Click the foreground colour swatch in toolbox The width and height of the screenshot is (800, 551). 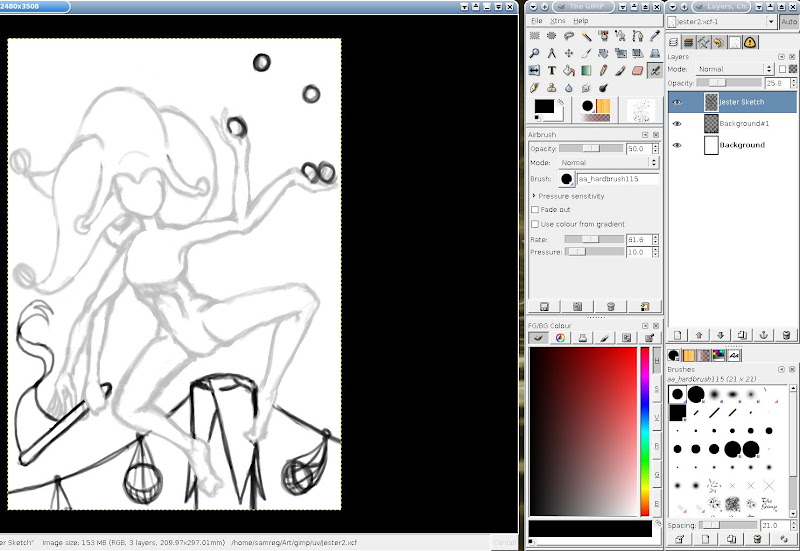(x=544, y=106)
